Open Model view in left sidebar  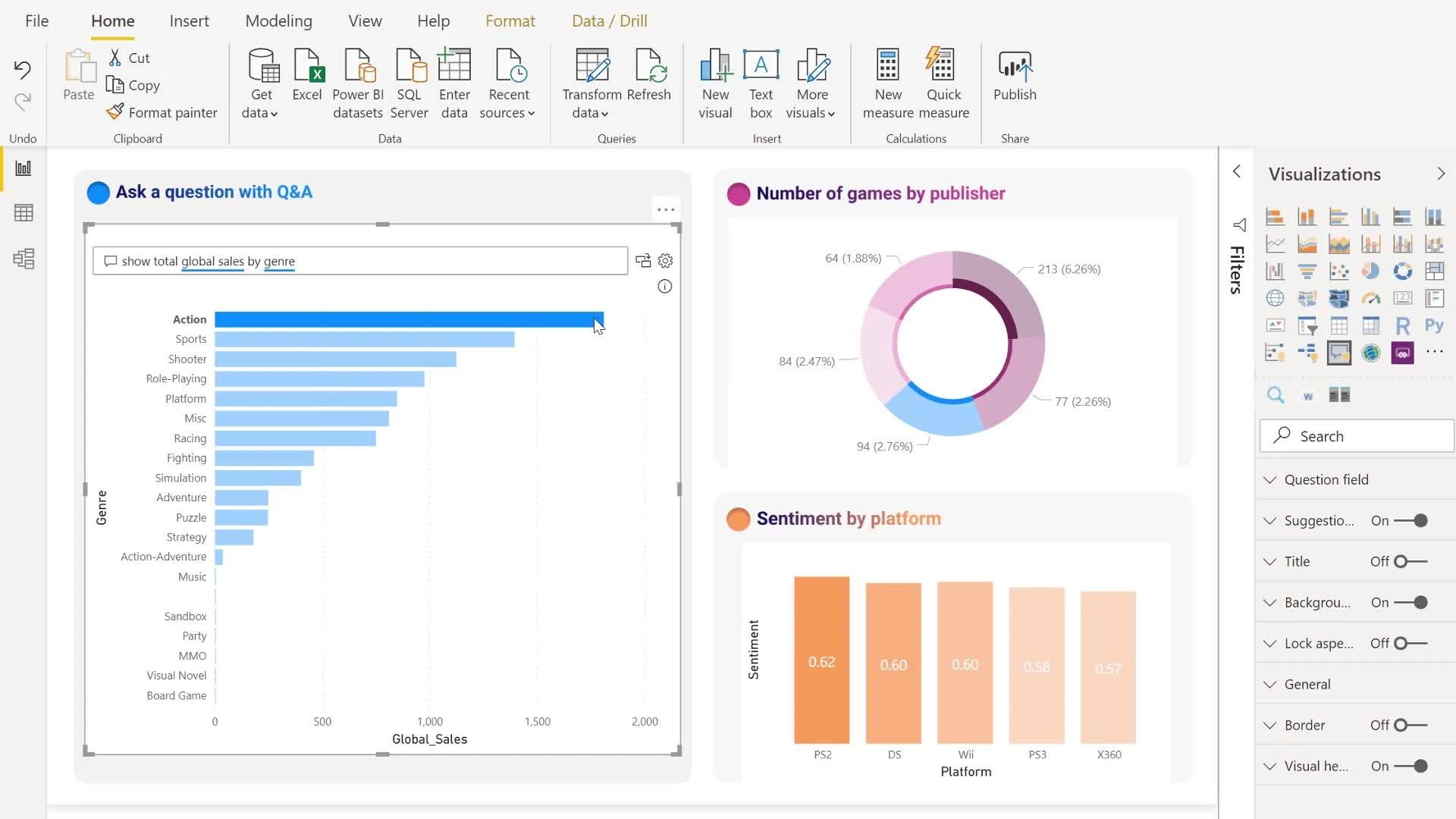pyautogui.click(x=24, y=259)
